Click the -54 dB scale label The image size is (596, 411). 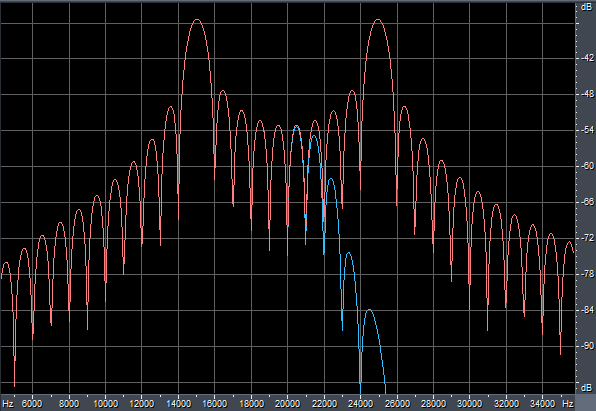point(587,130)
